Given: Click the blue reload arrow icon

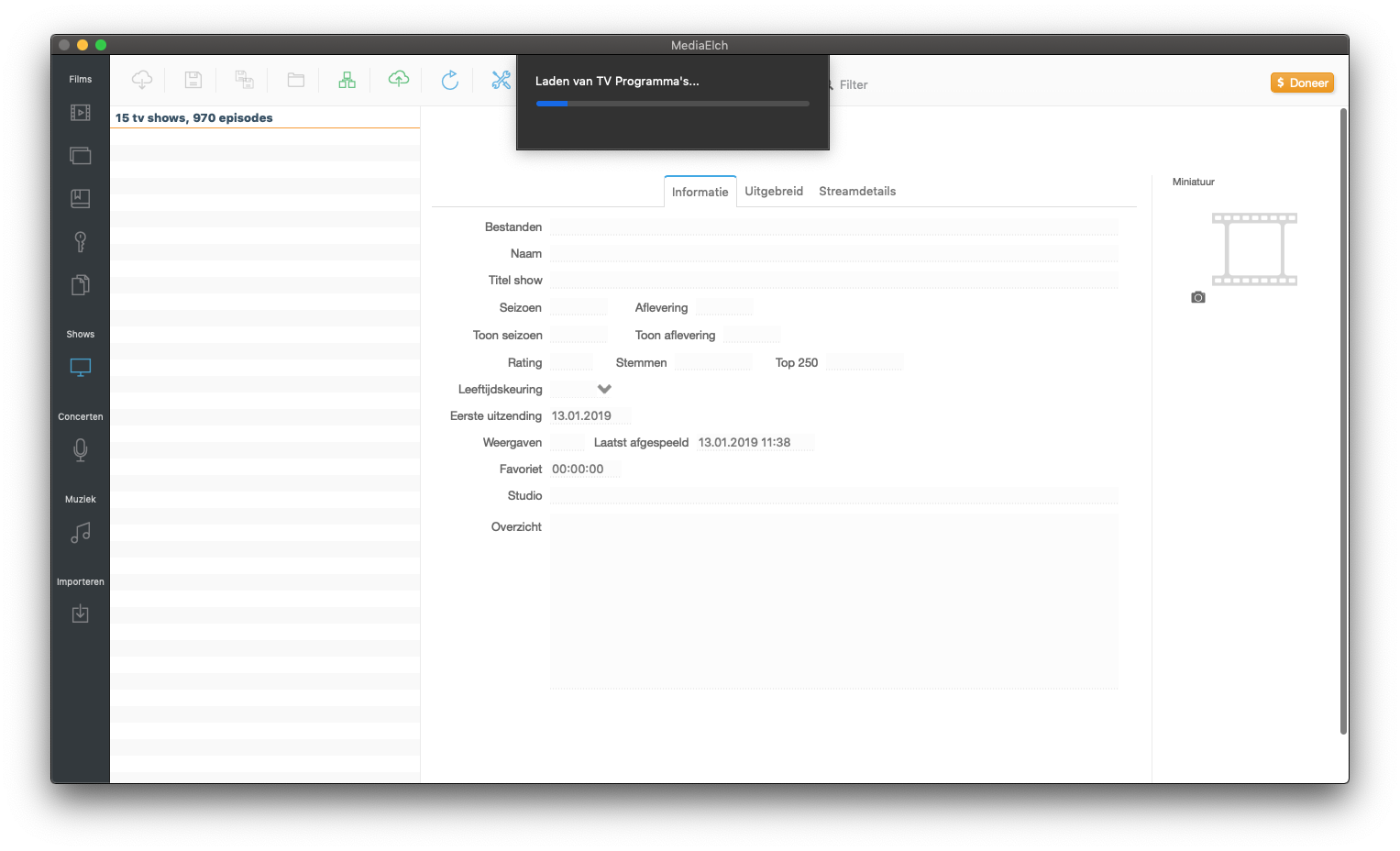Looking at the screenshot, I should (449, 80).
